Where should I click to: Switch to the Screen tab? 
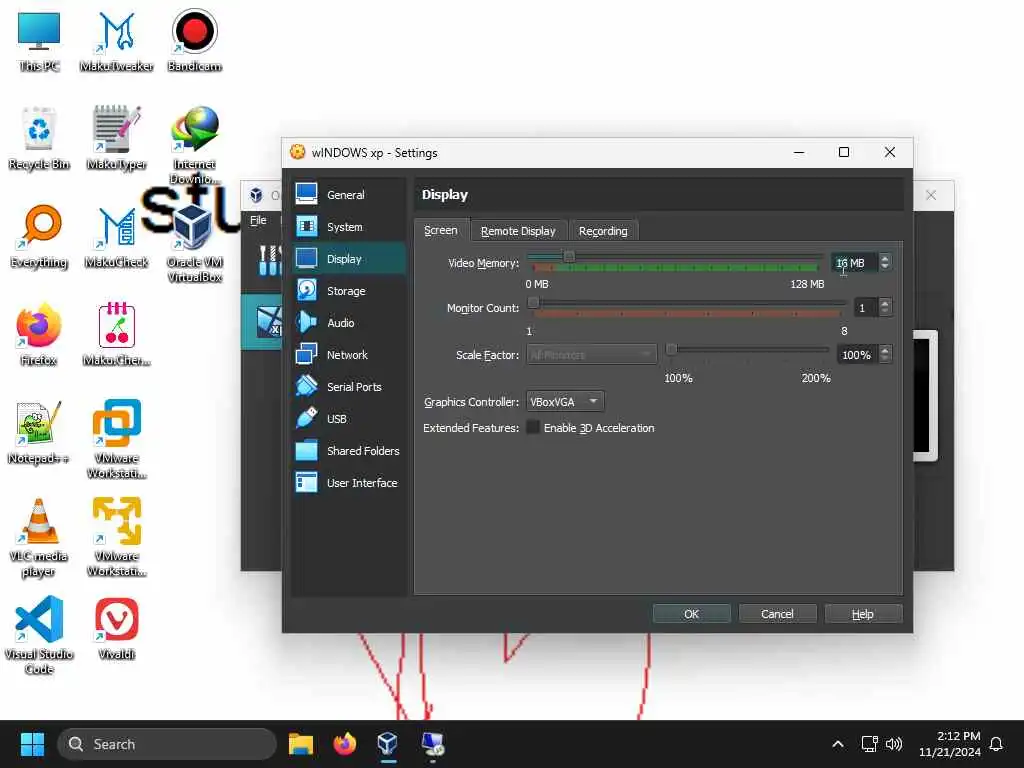[441, 231]
